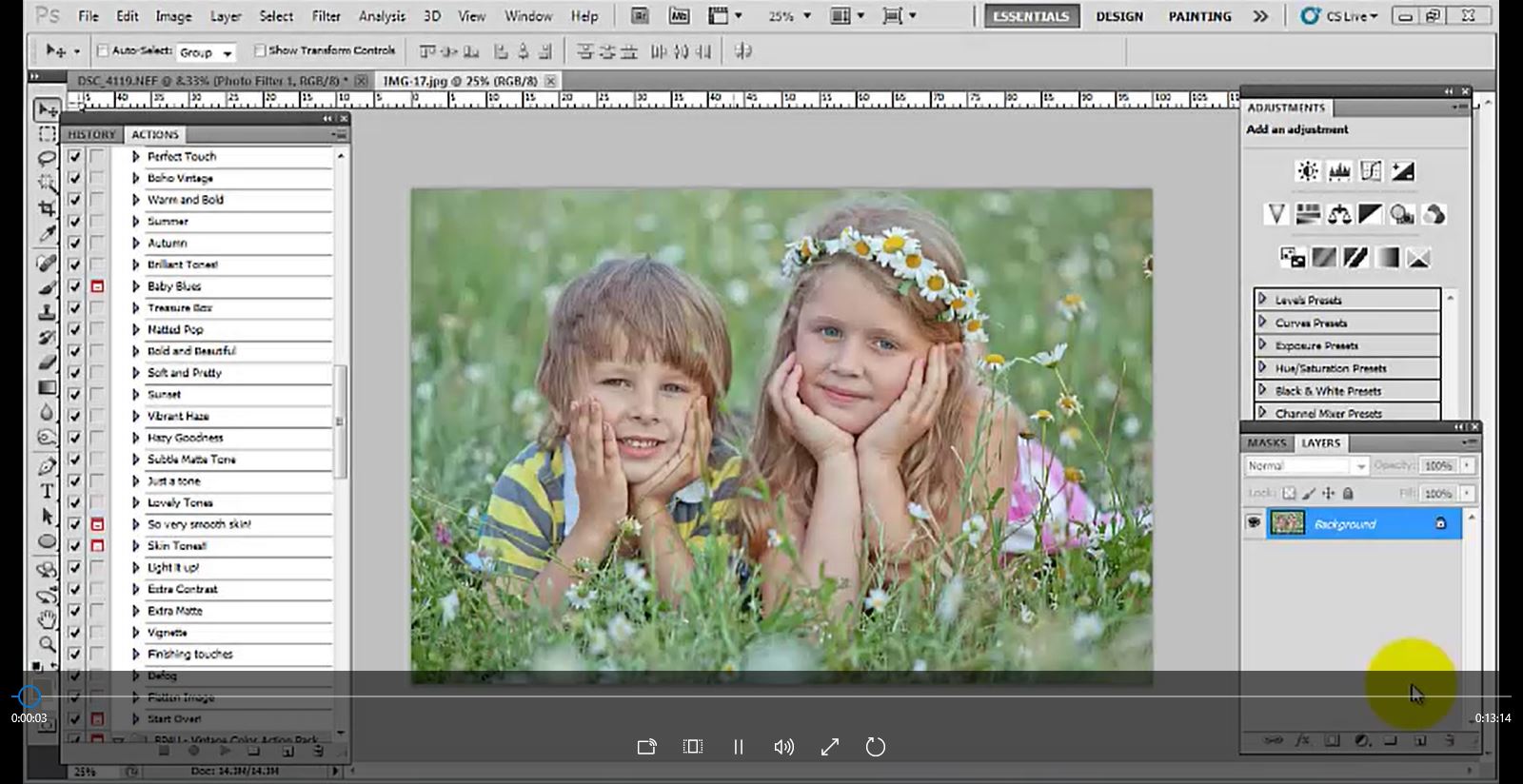The height and width of the screenshot is (784, 1523).
Task: Add a Black & White adjustment
Action: coord(1371,214)
